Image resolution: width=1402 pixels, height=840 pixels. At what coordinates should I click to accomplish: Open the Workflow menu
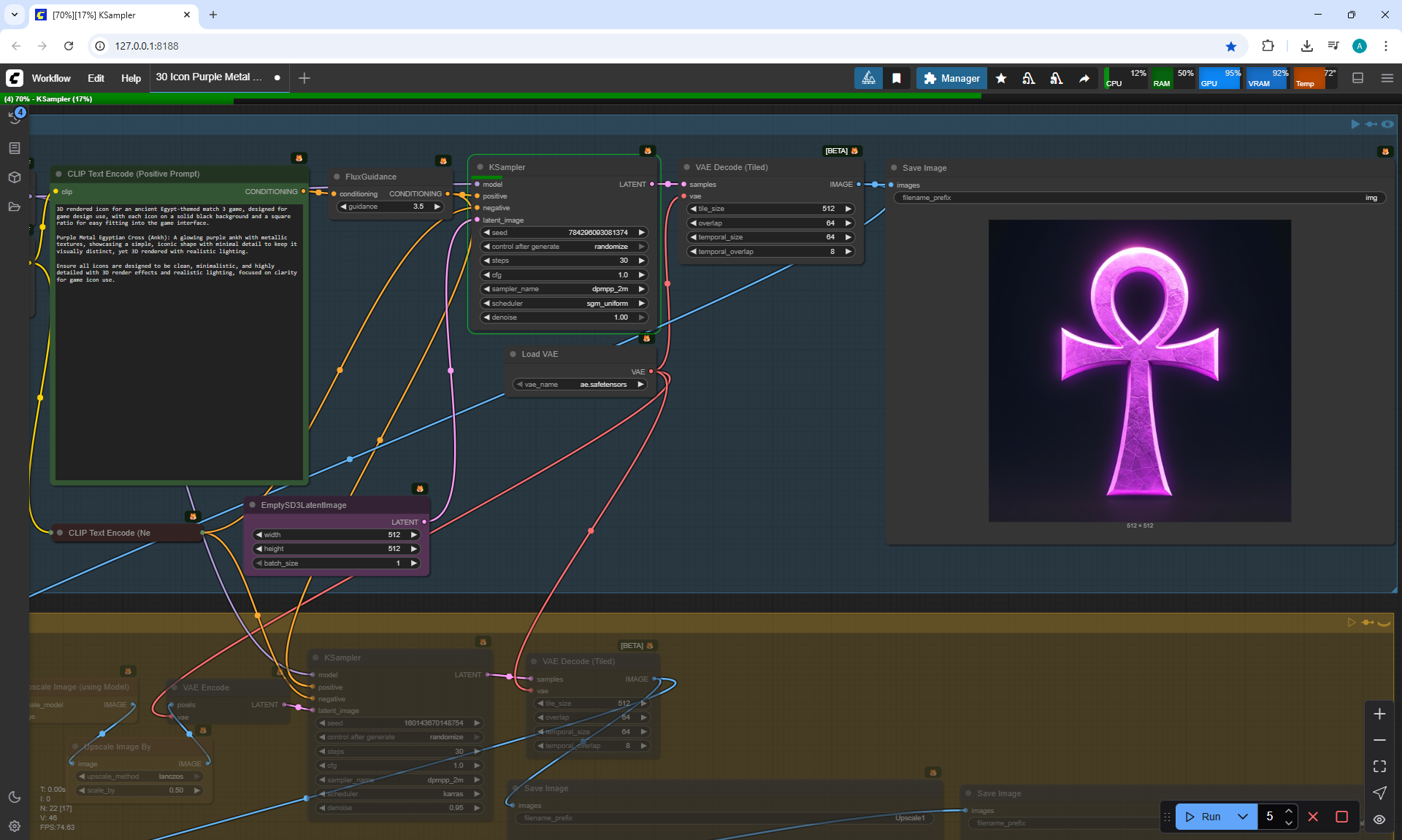coord(51,78)
